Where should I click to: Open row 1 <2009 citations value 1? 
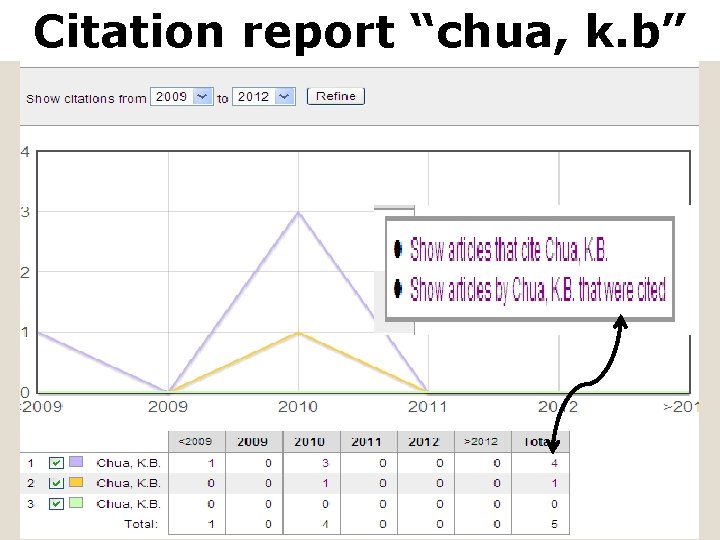tap(211, 463)
